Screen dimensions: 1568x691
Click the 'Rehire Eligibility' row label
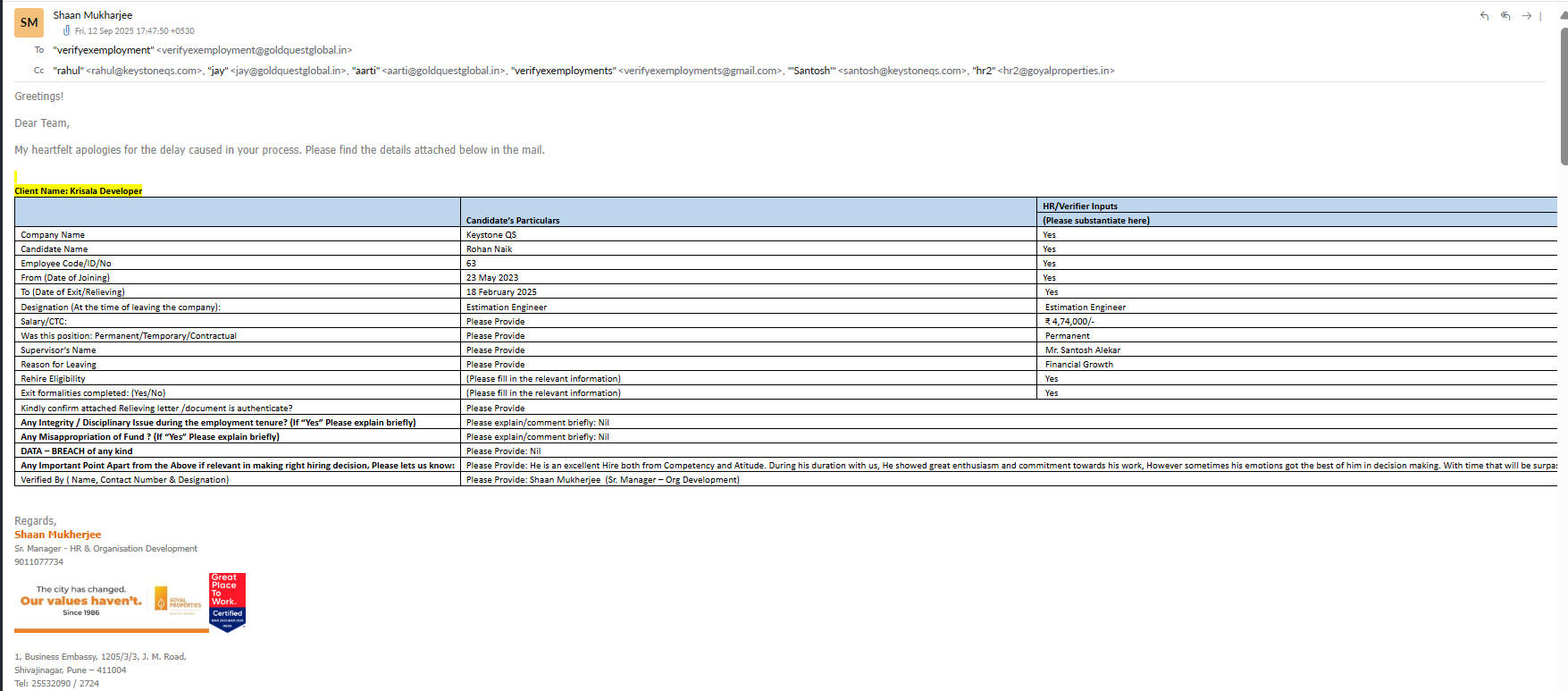pos(53,378)
